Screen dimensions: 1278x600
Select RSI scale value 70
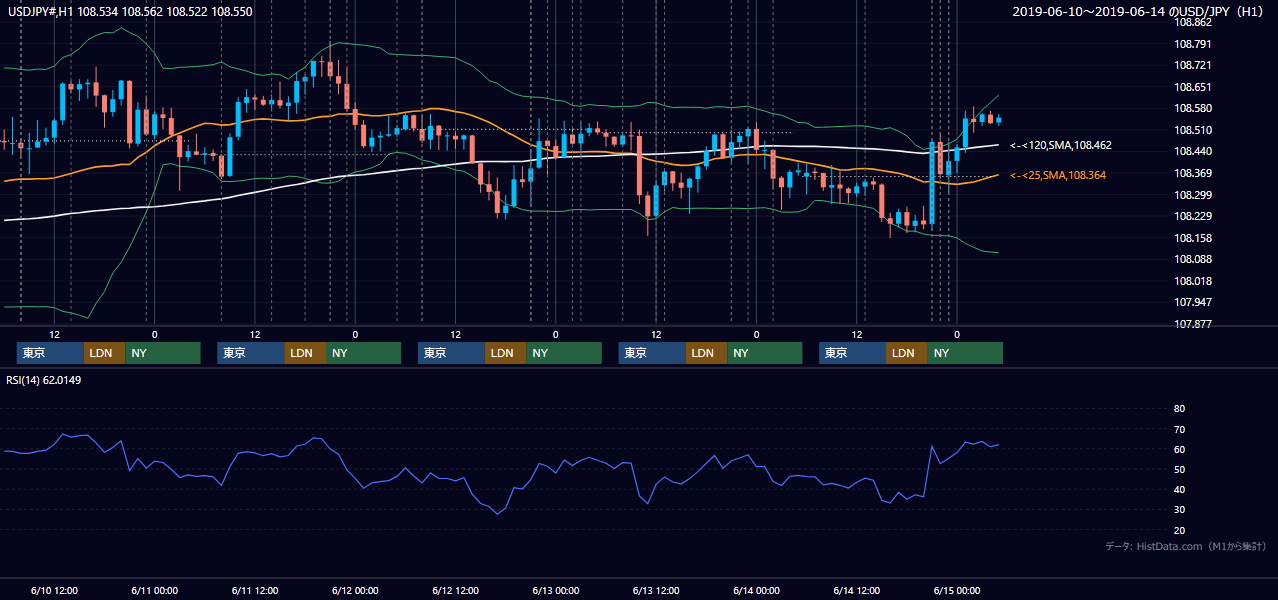point(1179,429)
